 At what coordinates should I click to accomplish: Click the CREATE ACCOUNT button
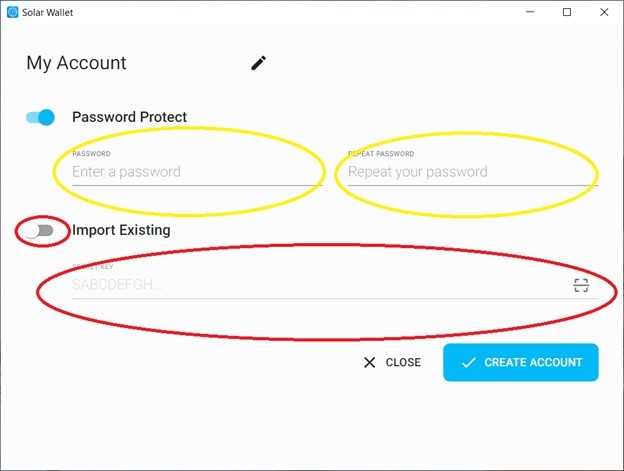(x=521, y=362)
